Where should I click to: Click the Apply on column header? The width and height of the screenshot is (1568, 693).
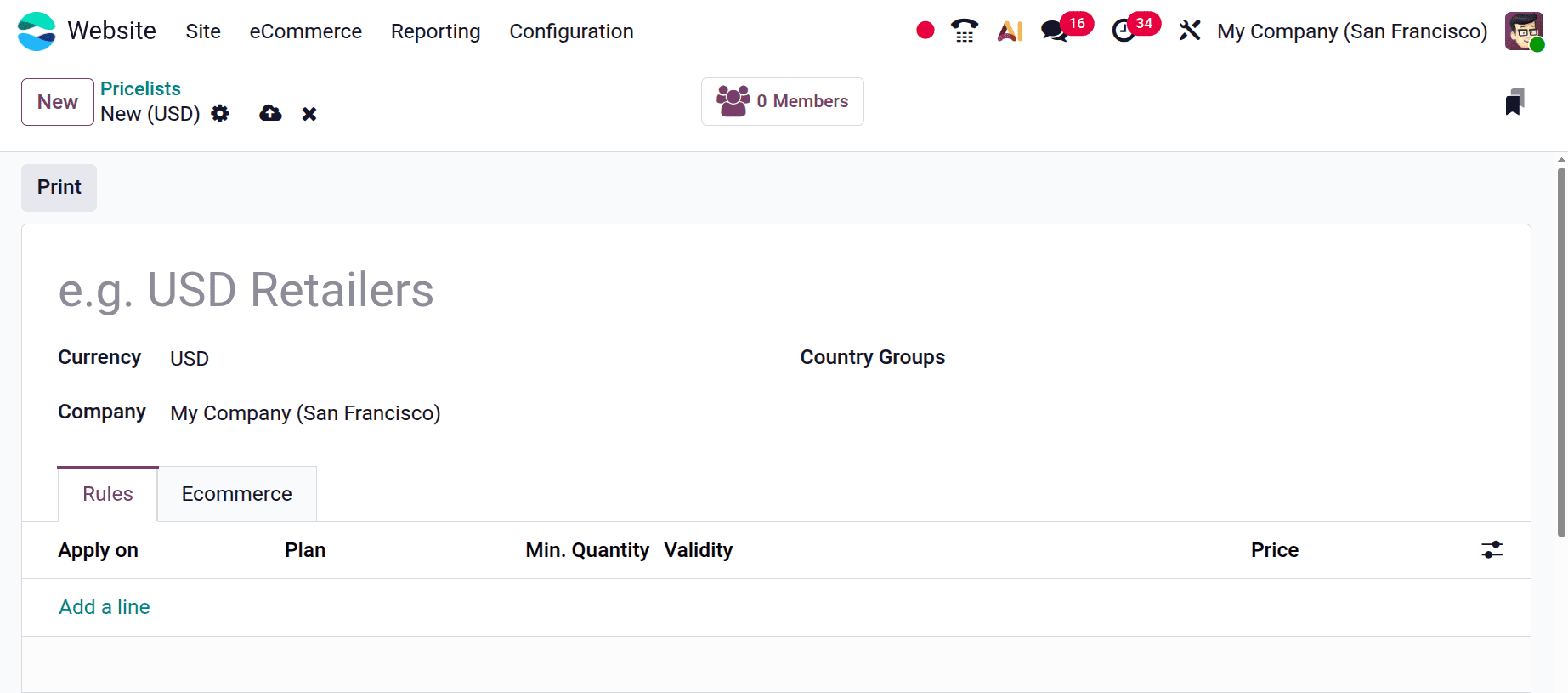[98, 550]
